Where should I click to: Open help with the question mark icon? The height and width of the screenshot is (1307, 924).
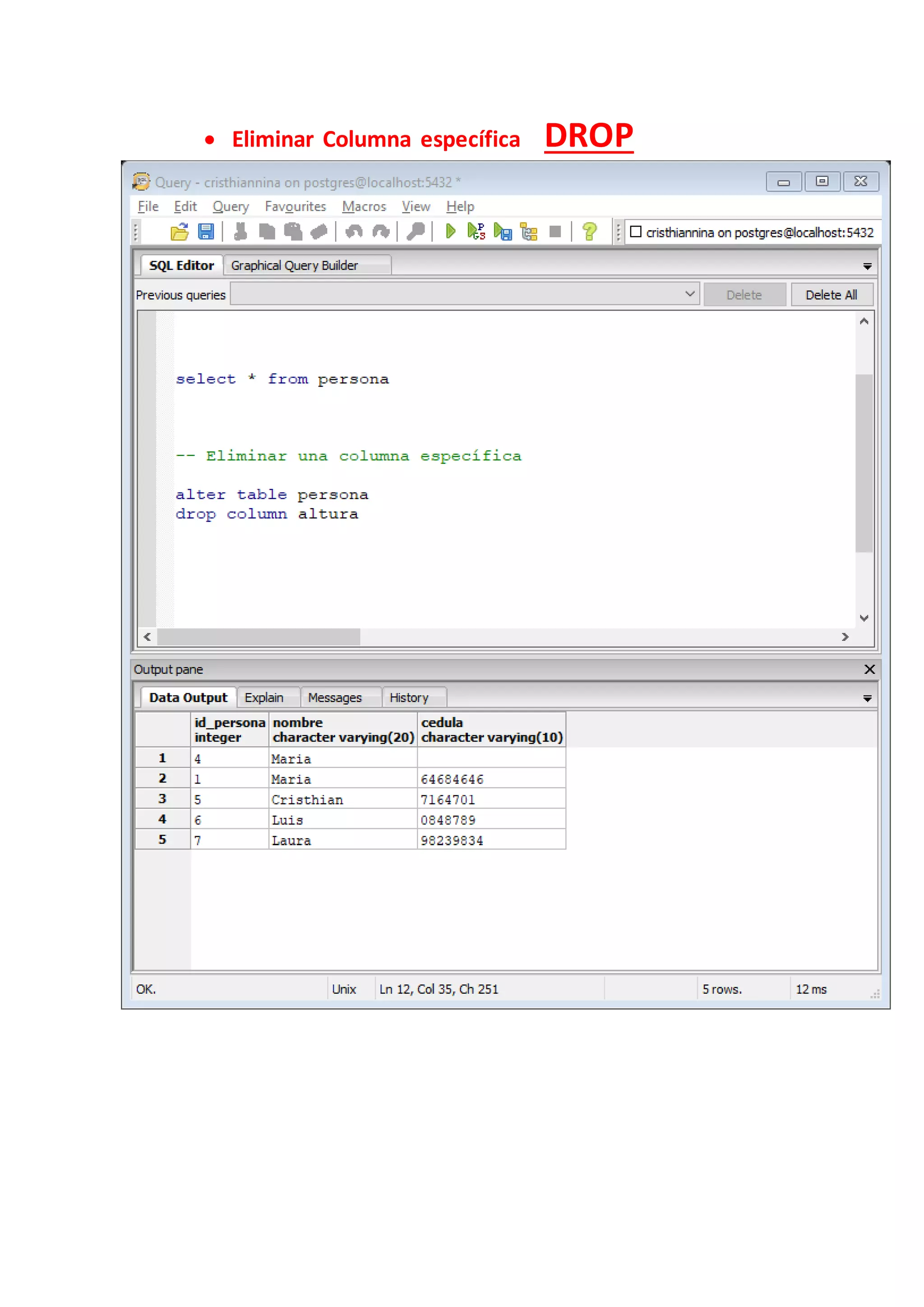(589, 232)
